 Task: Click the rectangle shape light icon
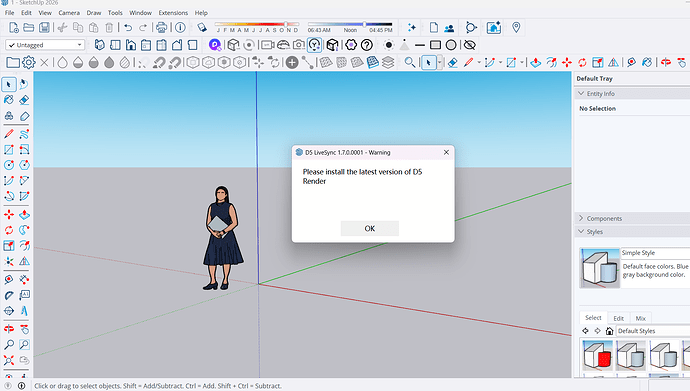point(435,45)
